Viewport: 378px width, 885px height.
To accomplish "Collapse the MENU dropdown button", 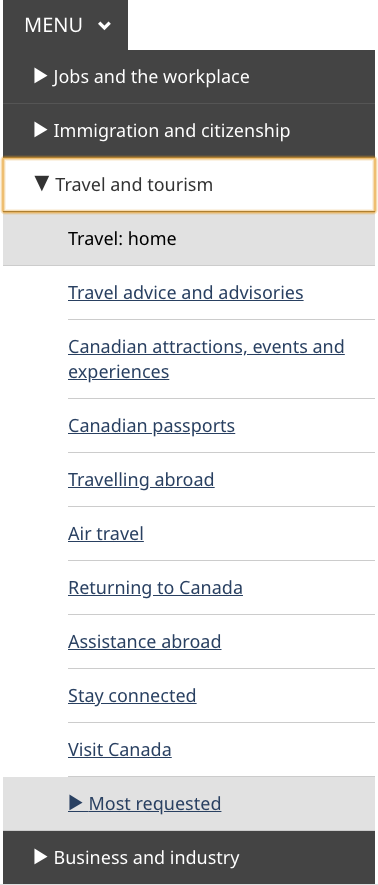I will tap(65, 25).
